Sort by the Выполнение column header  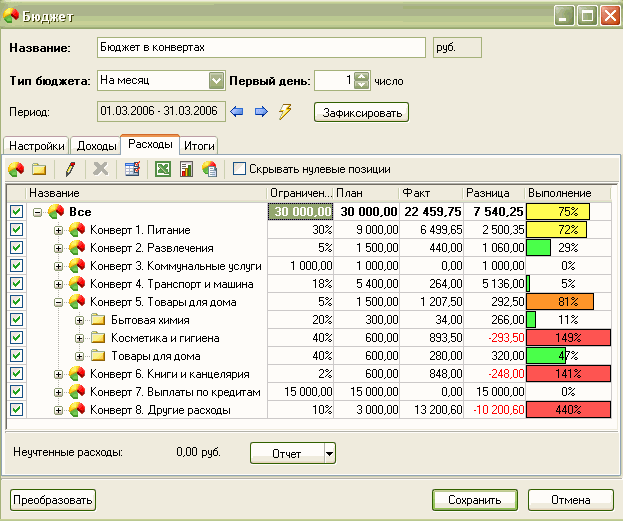click(568, 193)
